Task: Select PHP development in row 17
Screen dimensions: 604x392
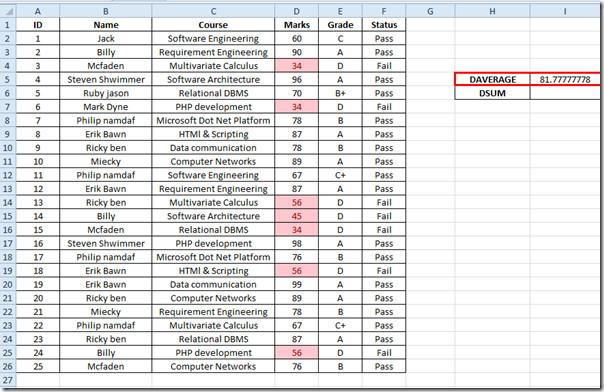Action: pyautogui.click(x=213, y=243)
